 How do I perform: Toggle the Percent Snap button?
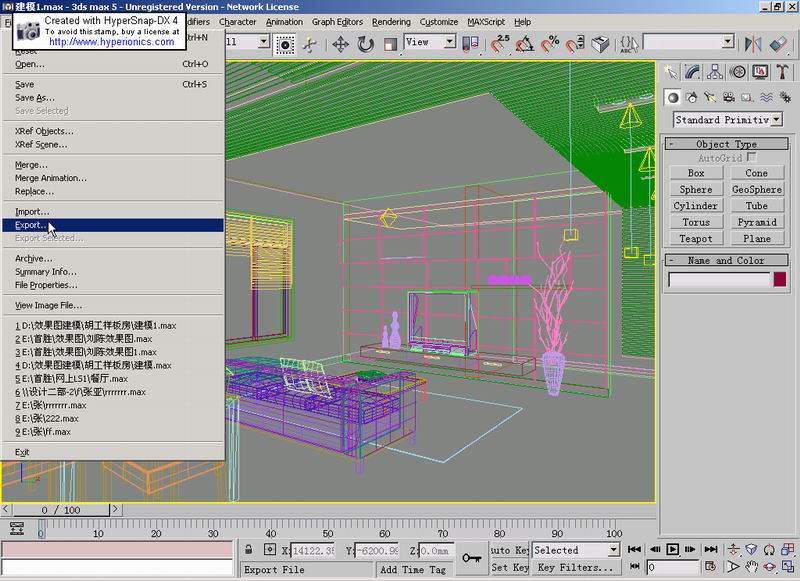point(550,44)
